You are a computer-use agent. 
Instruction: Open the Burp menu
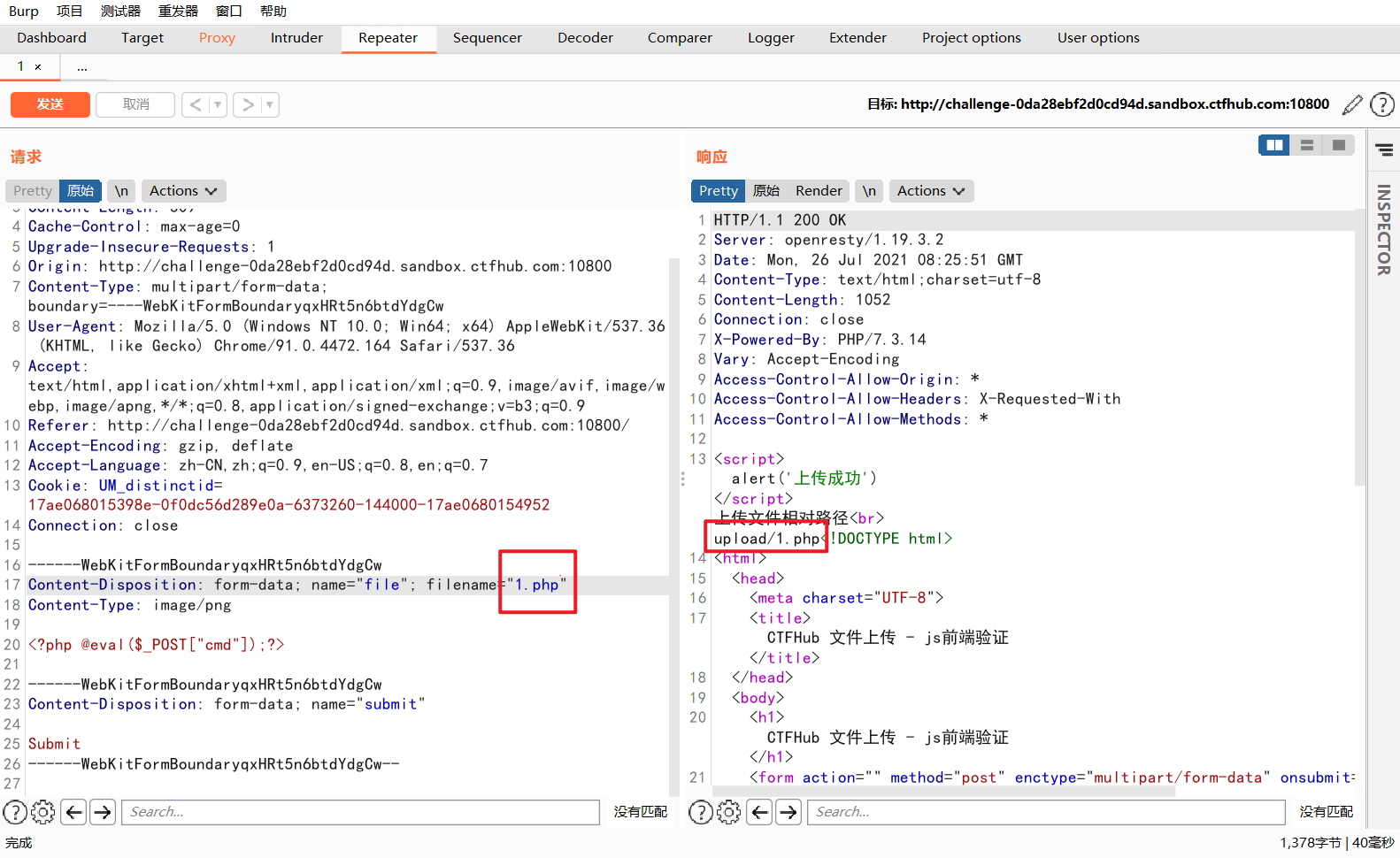[x=24, y=11]
